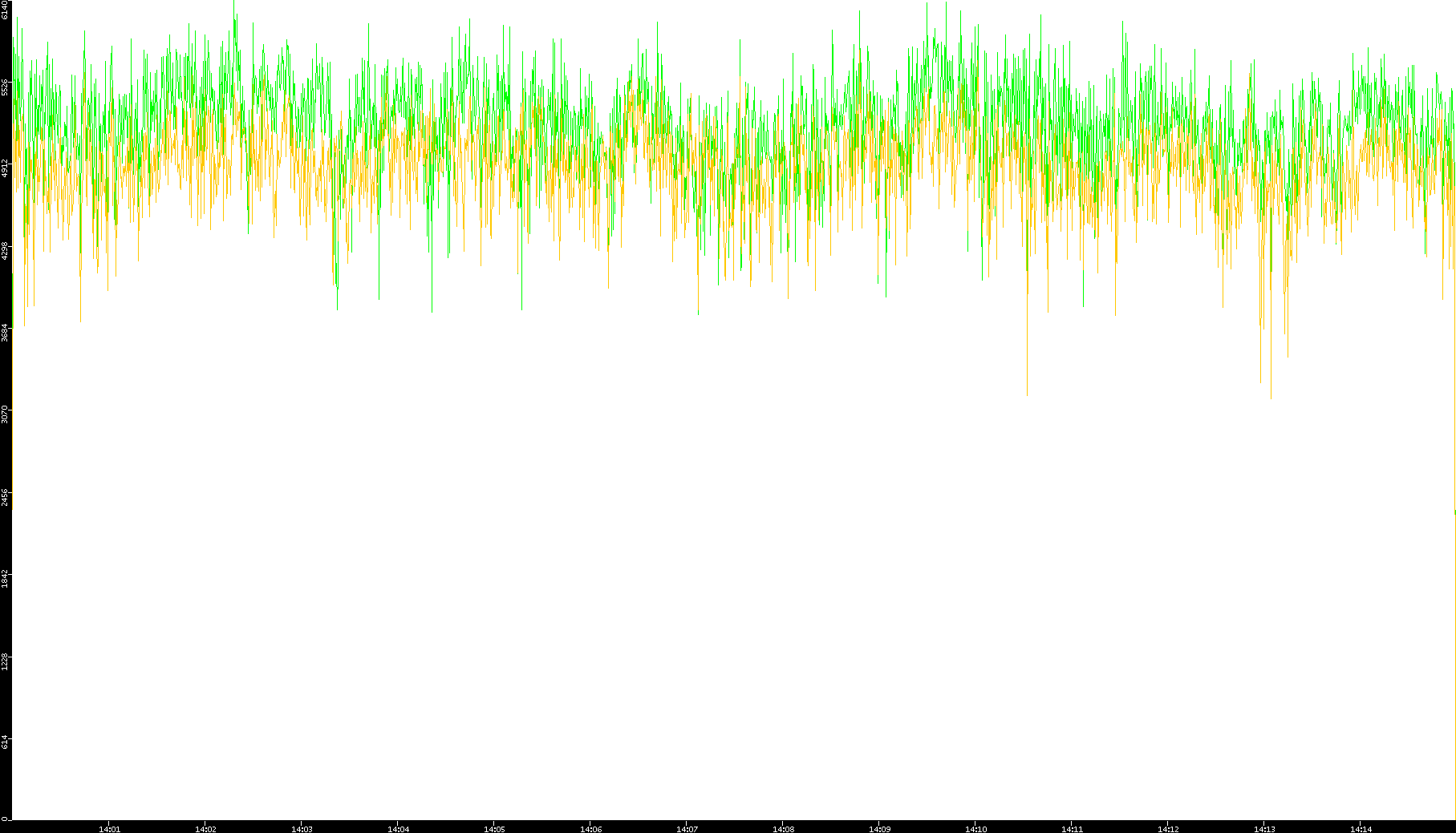The height and width of the screenshot is (833, 1456).
Task: Click the 14:07 time axis label
Action: (687, 829)
